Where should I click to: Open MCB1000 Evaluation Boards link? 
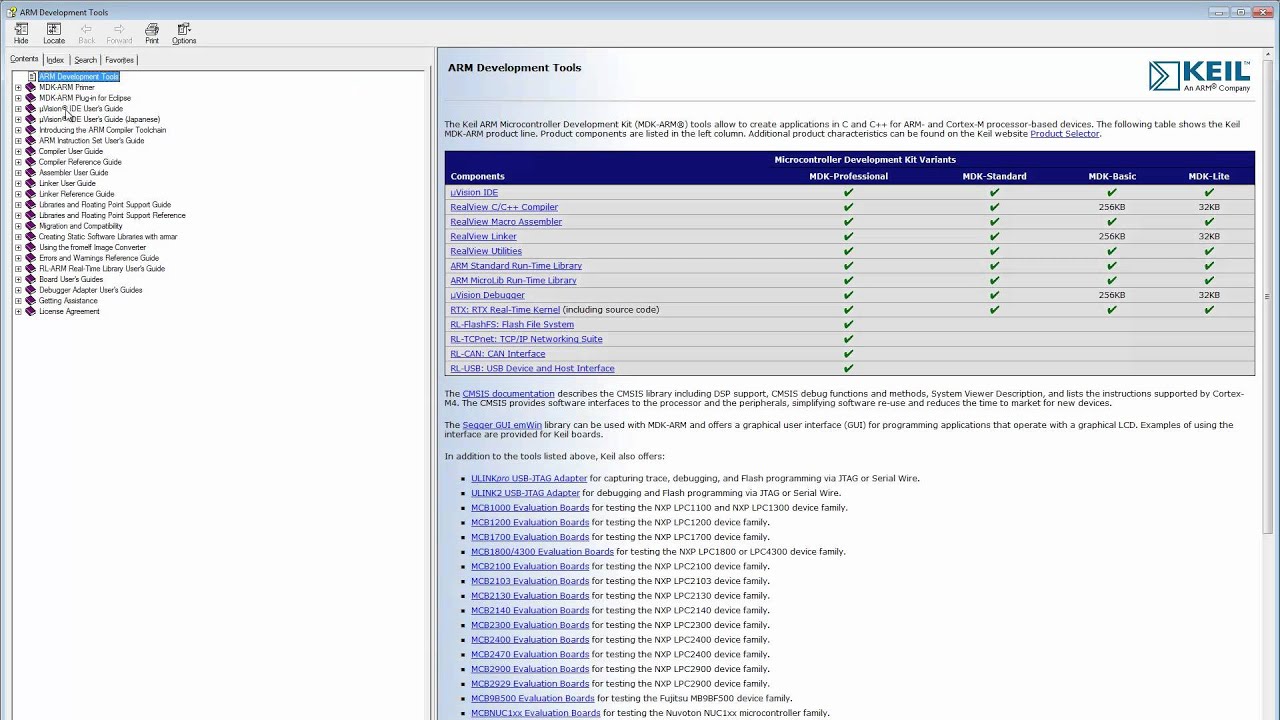click(530, 508)
